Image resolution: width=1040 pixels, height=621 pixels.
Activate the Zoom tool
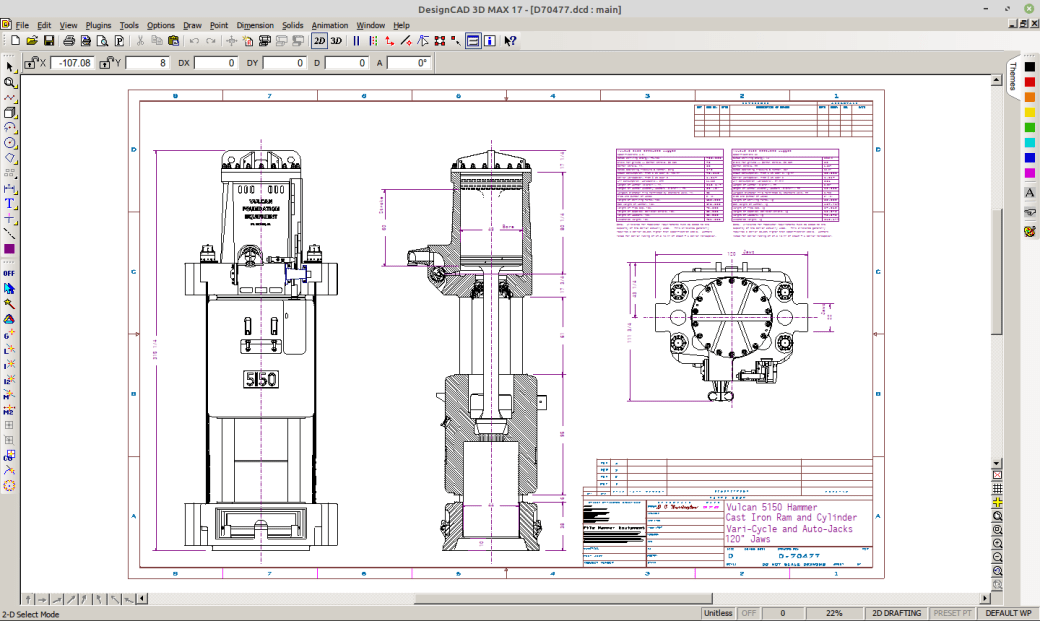(x=10, y=83)
